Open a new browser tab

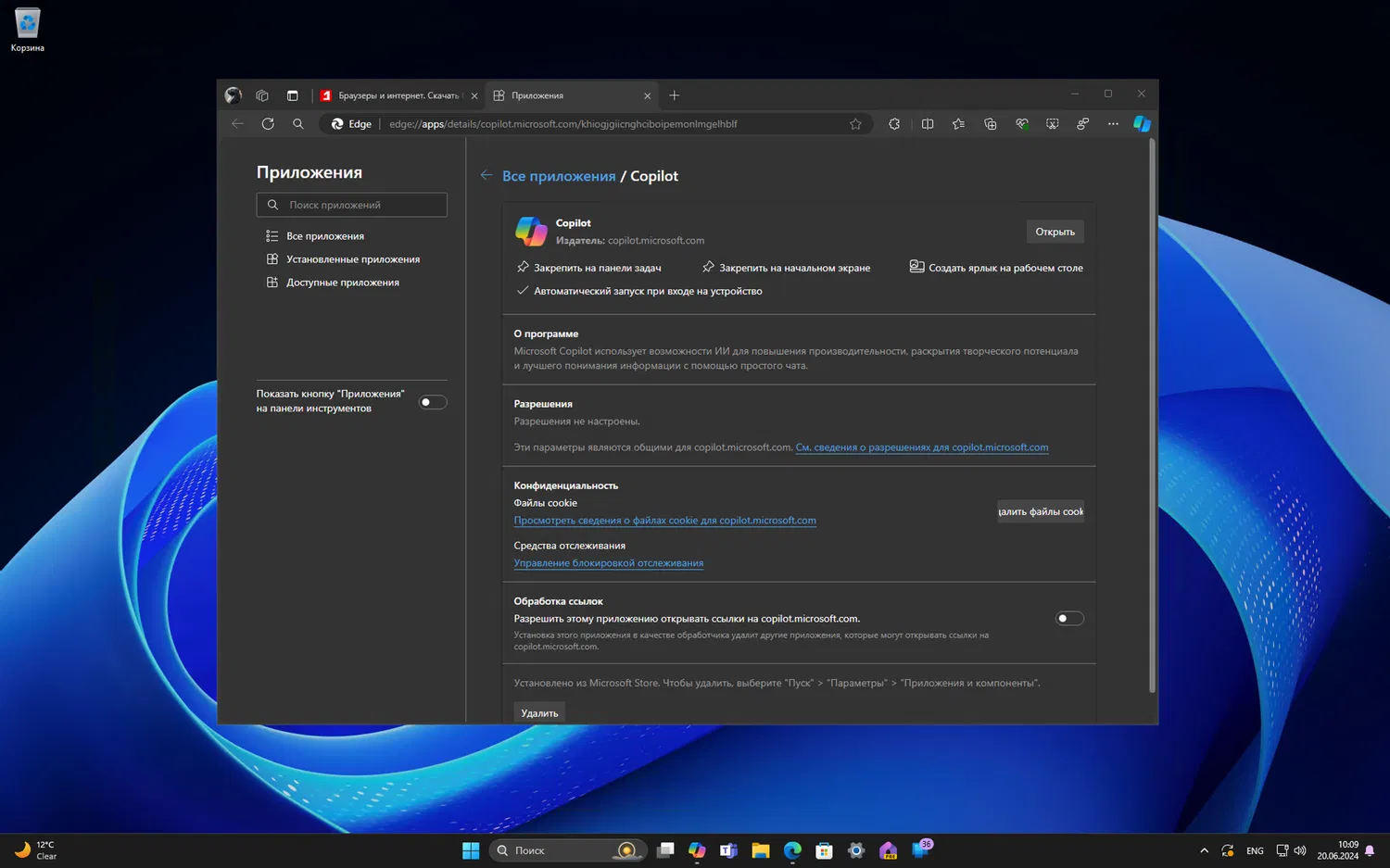tap(674, 95)
